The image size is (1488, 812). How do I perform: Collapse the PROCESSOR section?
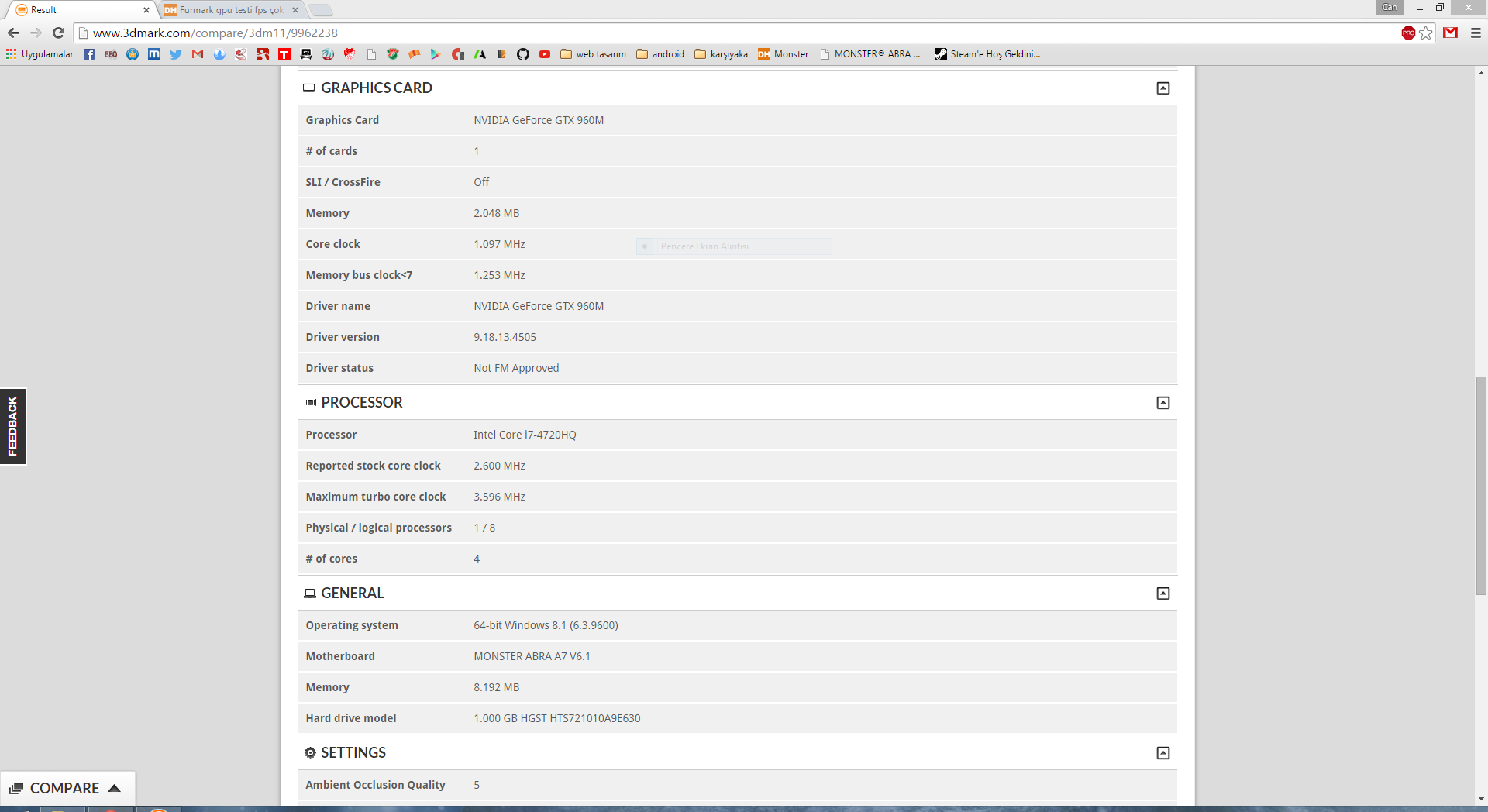[x=1163, y=403]
